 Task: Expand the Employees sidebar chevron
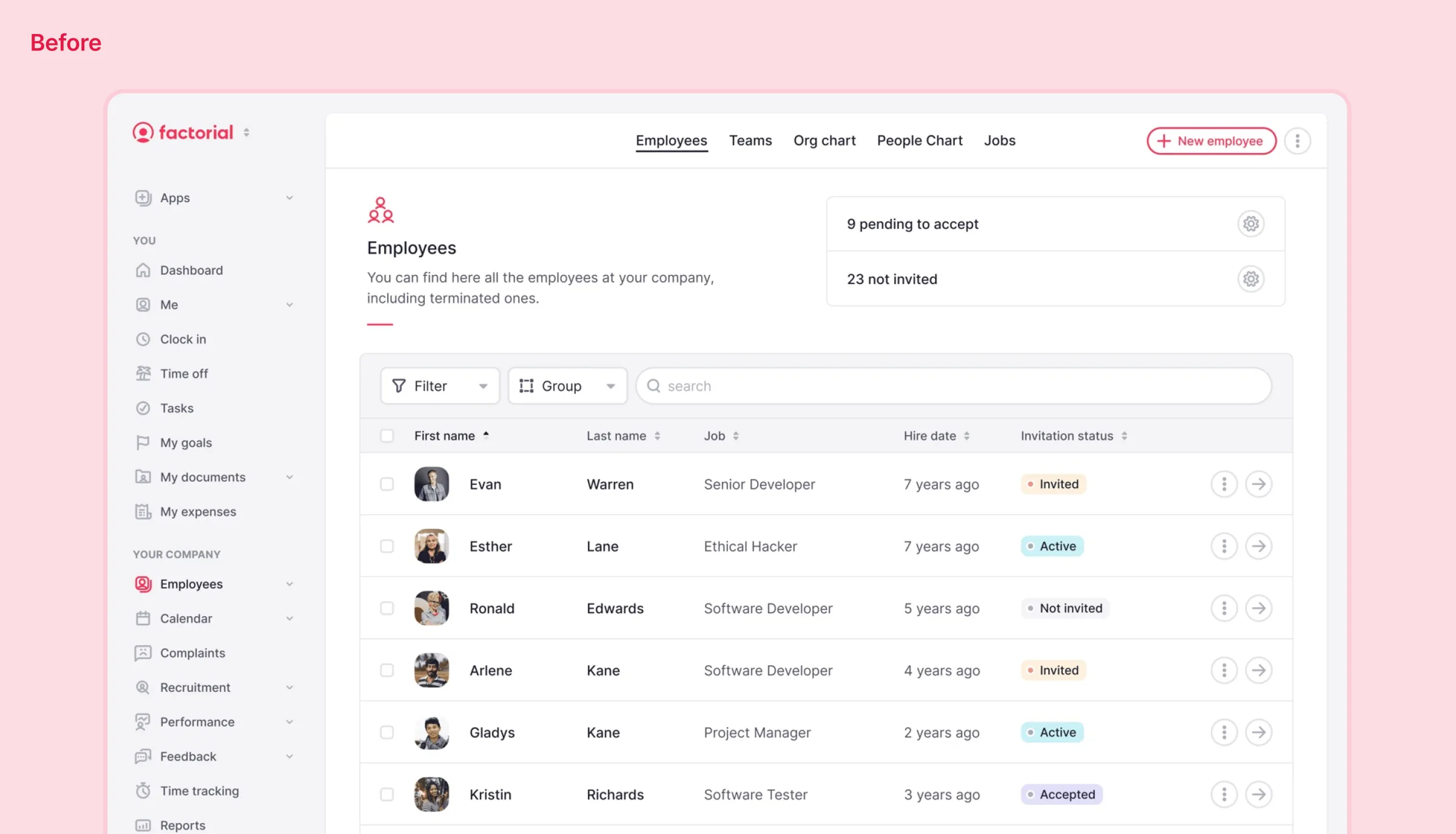[289, 584]
